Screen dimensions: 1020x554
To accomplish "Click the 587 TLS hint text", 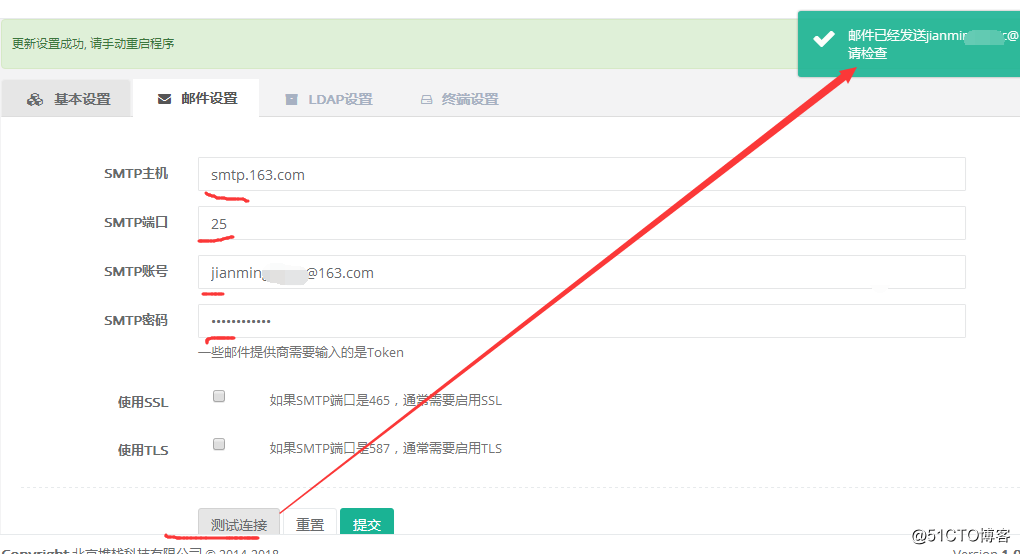I will 386,448.
